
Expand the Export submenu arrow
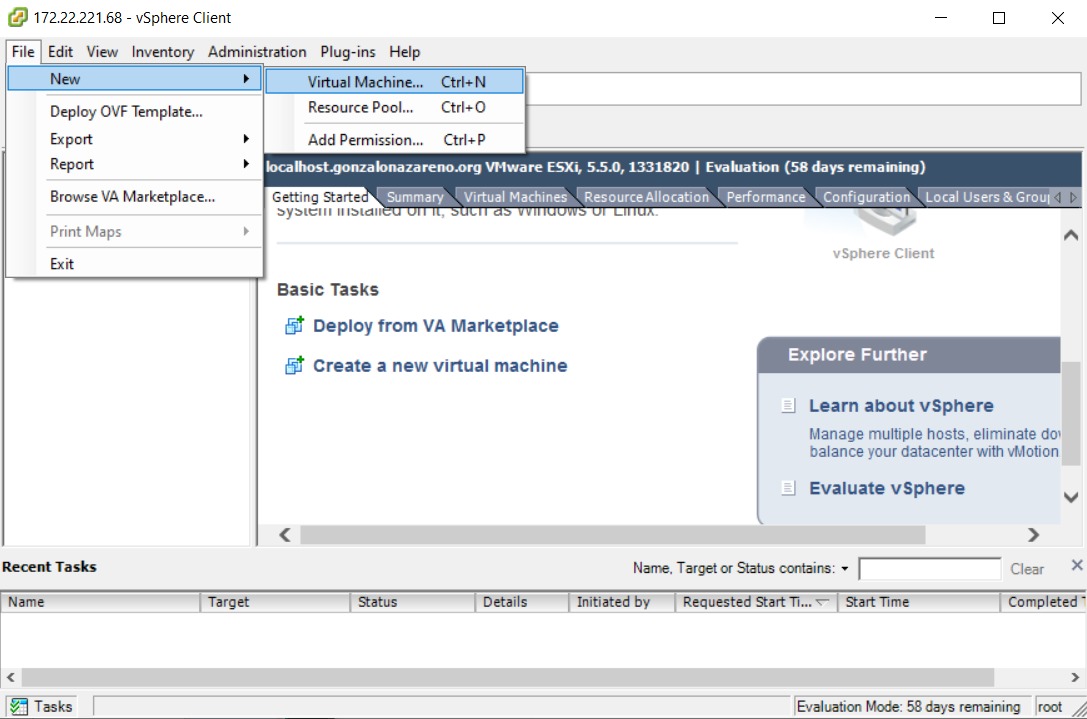[x=246, y=139]
